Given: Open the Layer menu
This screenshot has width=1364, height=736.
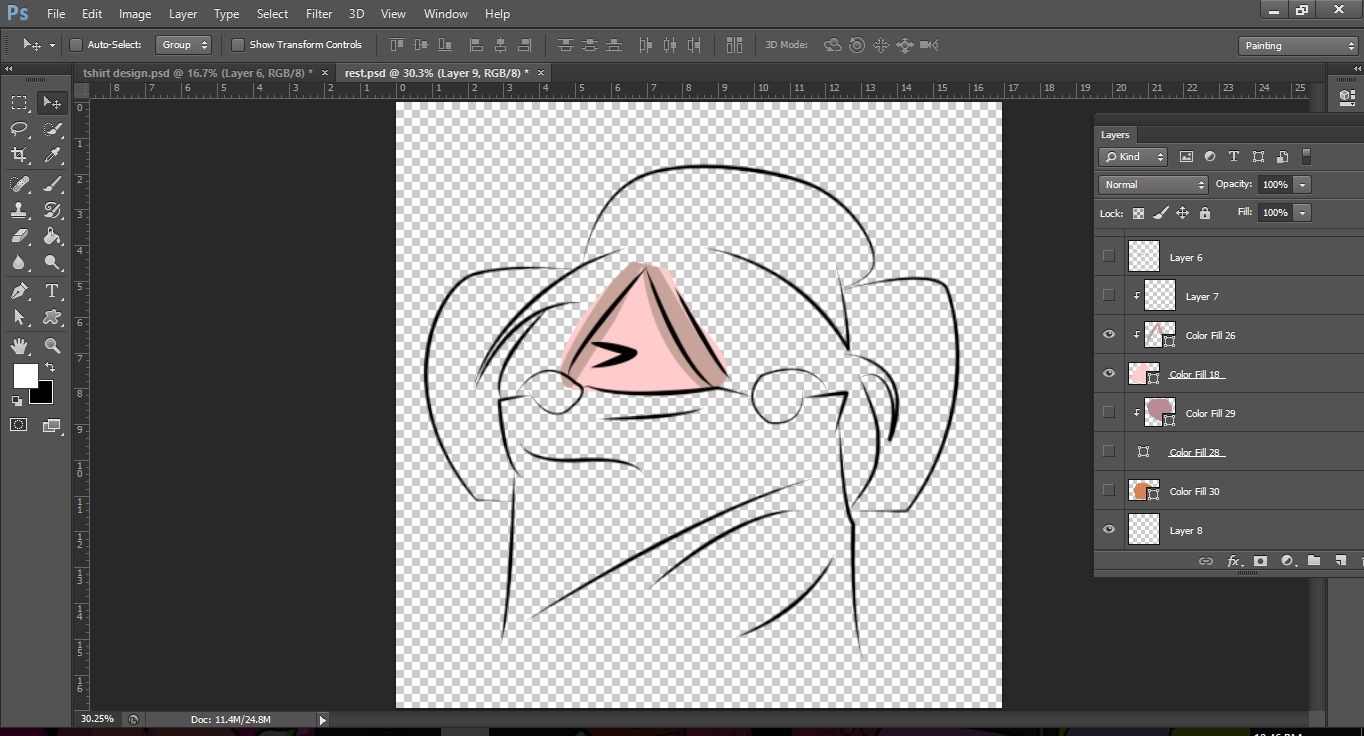Looking at the screenshot, I should click(x=183, y=14).
